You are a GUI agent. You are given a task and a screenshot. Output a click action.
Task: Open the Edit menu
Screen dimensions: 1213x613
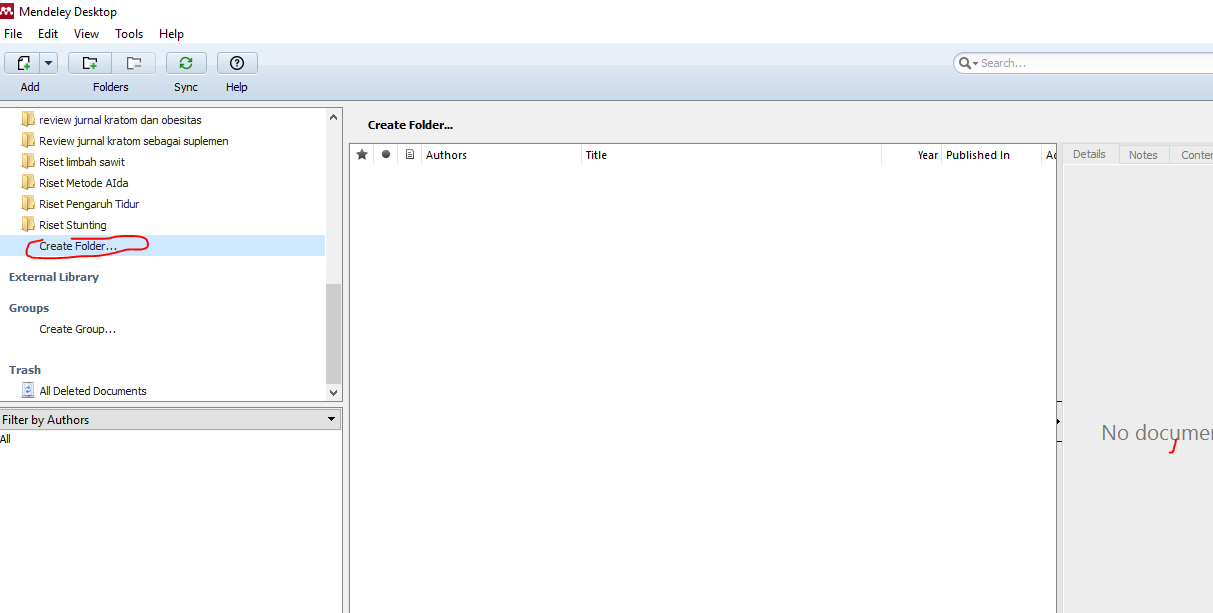tap(48, 34)
